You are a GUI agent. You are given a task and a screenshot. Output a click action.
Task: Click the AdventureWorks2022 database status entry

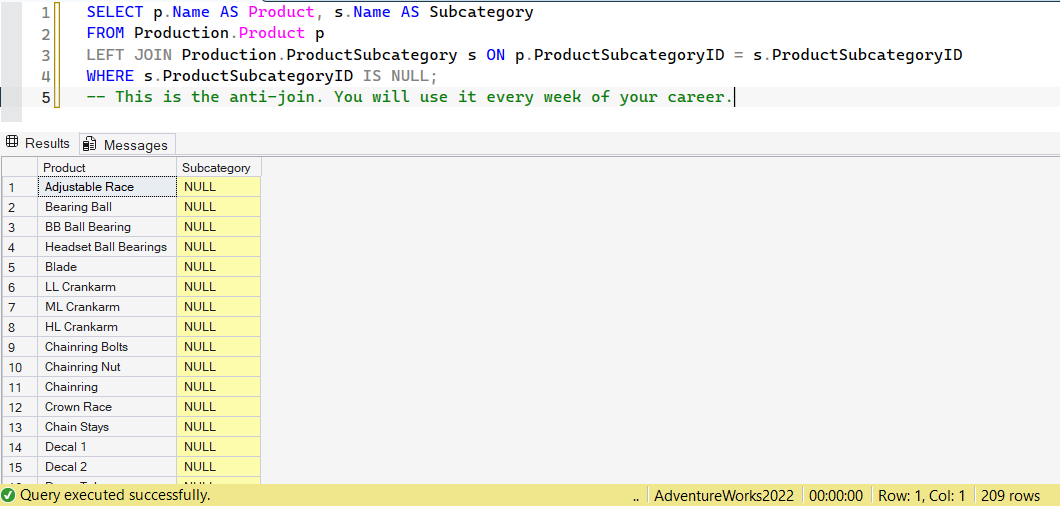point(724,495)
